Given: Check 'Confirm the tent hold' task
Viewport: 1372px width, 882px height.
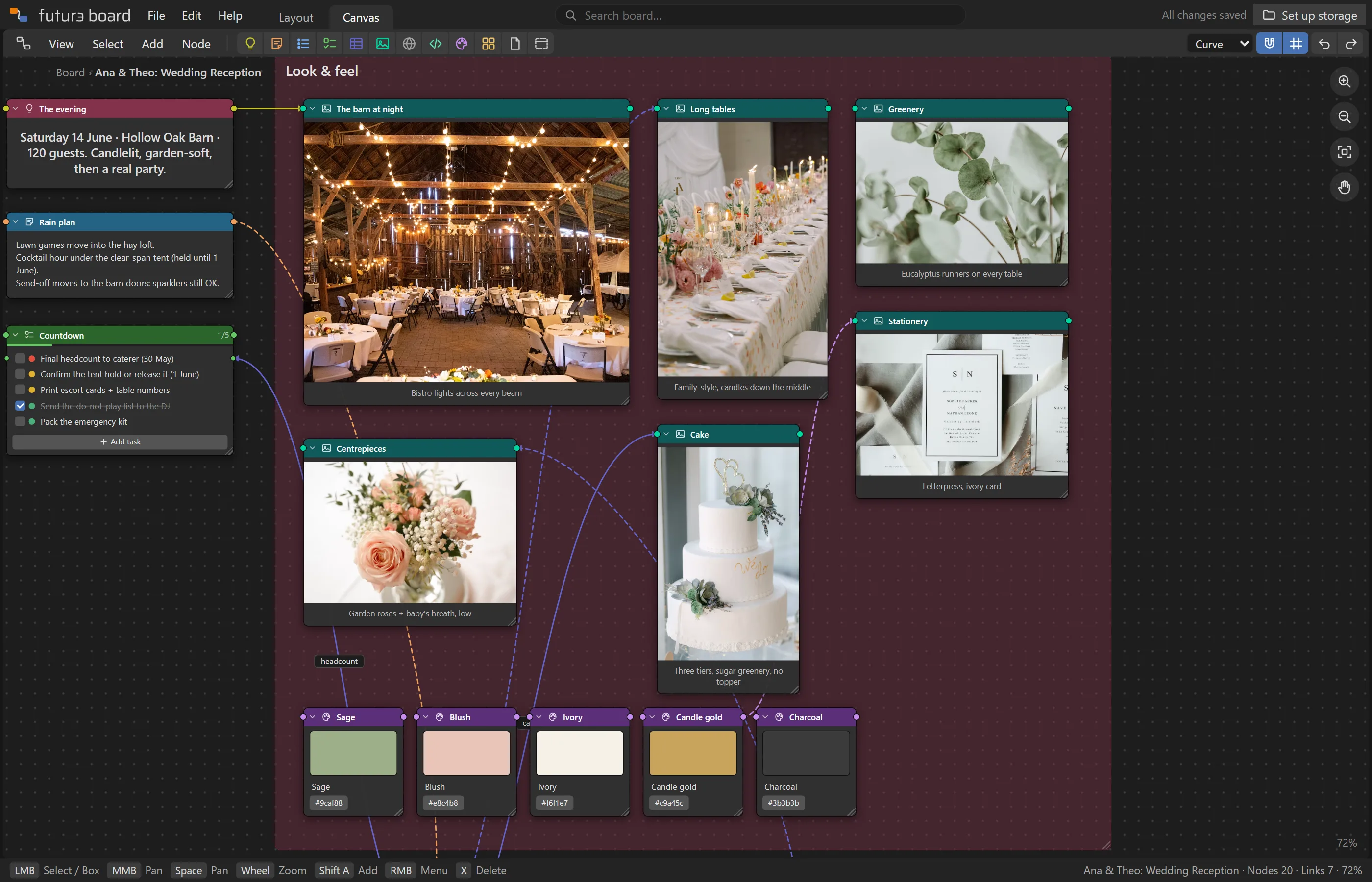Looking at the screenshot, I should pos(20,374).
